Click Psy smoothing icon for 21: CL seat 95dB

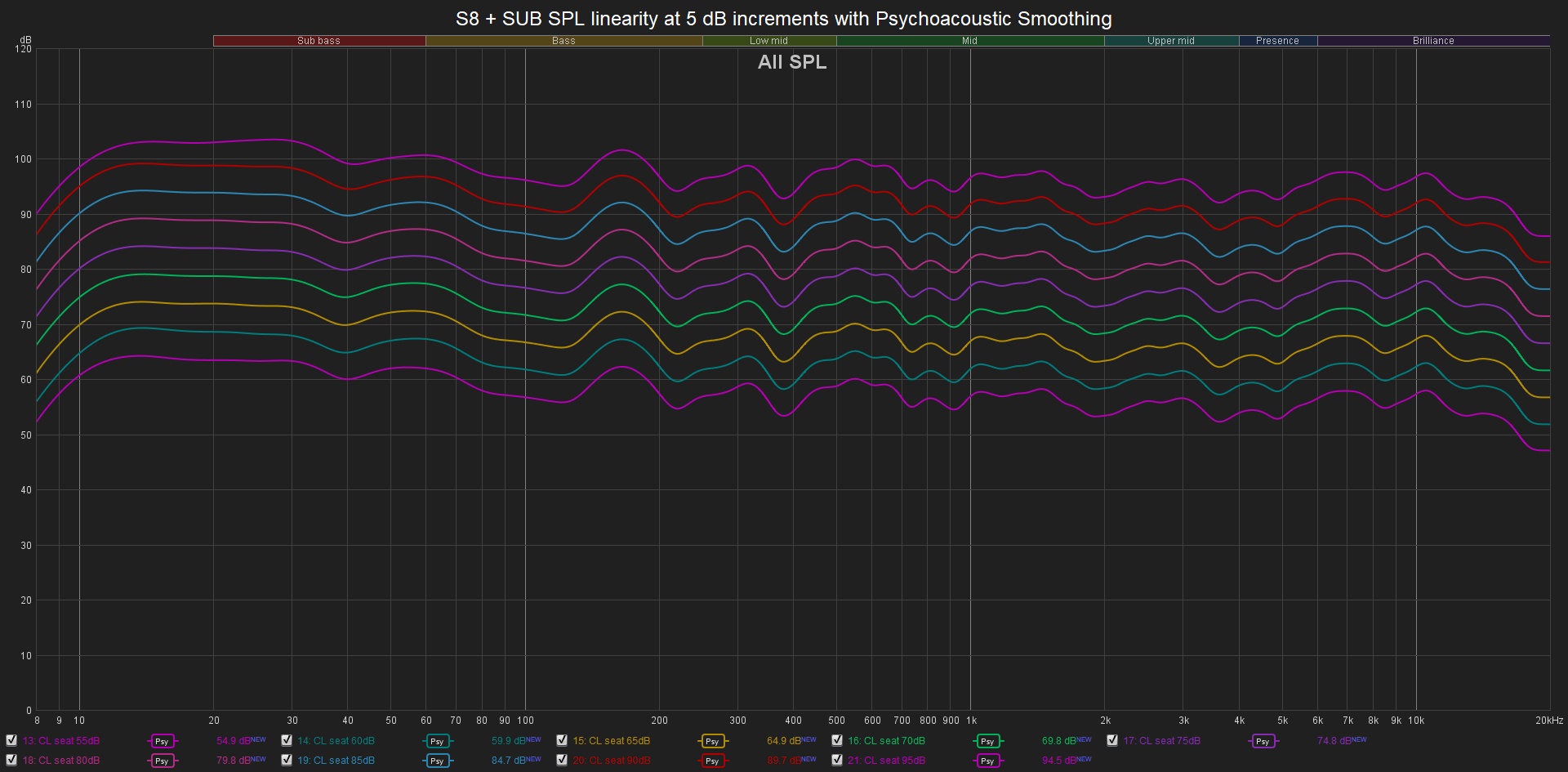click(x=987, y=761)
